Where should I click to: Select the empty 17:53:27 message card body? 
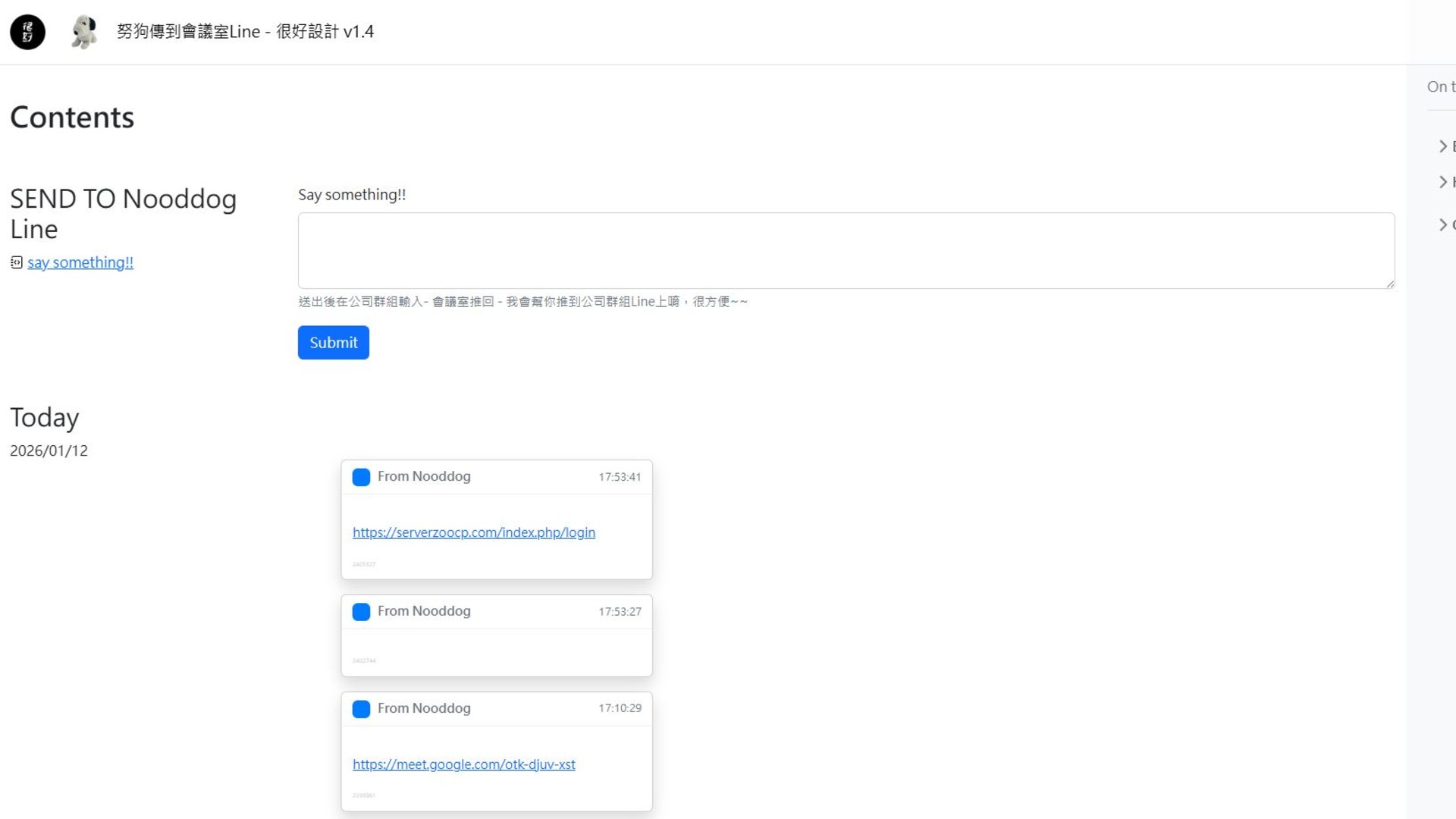pos(497,651)
